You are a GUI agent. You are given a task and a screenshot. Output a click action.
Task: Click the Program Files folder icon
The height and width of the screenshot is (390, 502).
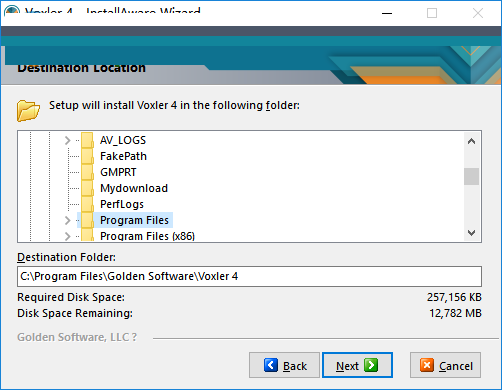point(87,220)
